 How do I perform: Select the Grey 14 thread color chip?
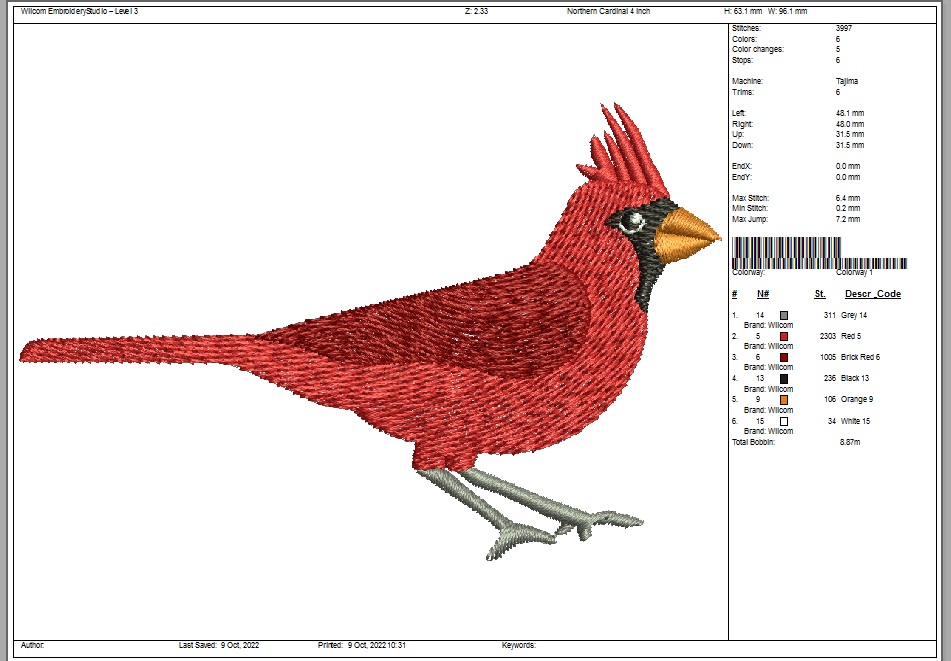[x=784, y=314]
